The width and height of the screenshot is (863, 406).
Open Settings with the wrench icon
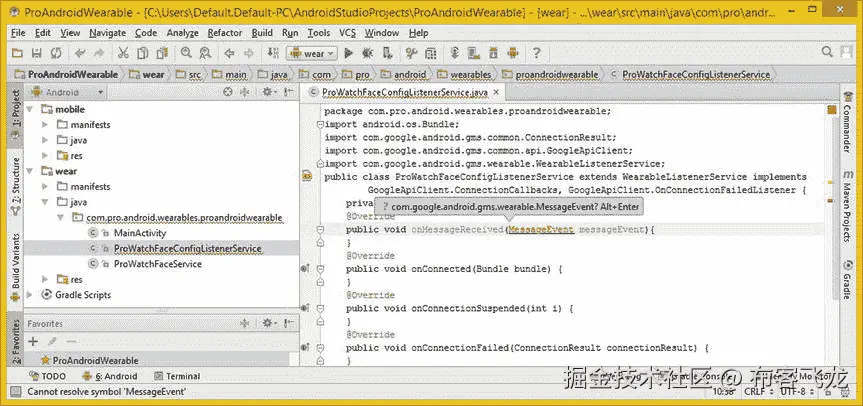[412, 53]
